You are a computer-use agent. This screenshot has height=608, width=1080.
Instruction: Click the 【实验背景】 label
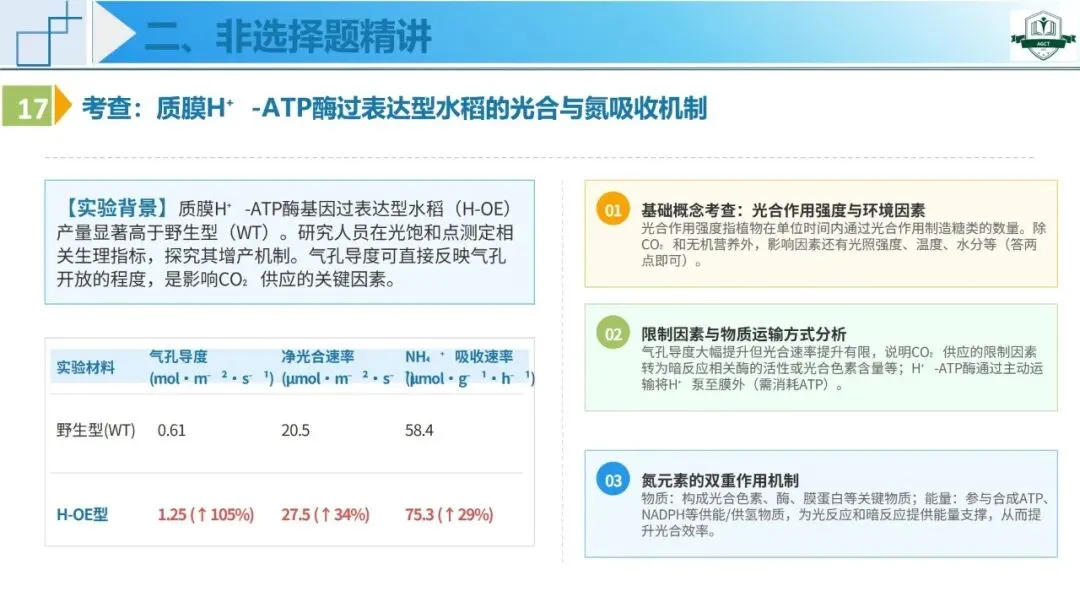(116, 207)
